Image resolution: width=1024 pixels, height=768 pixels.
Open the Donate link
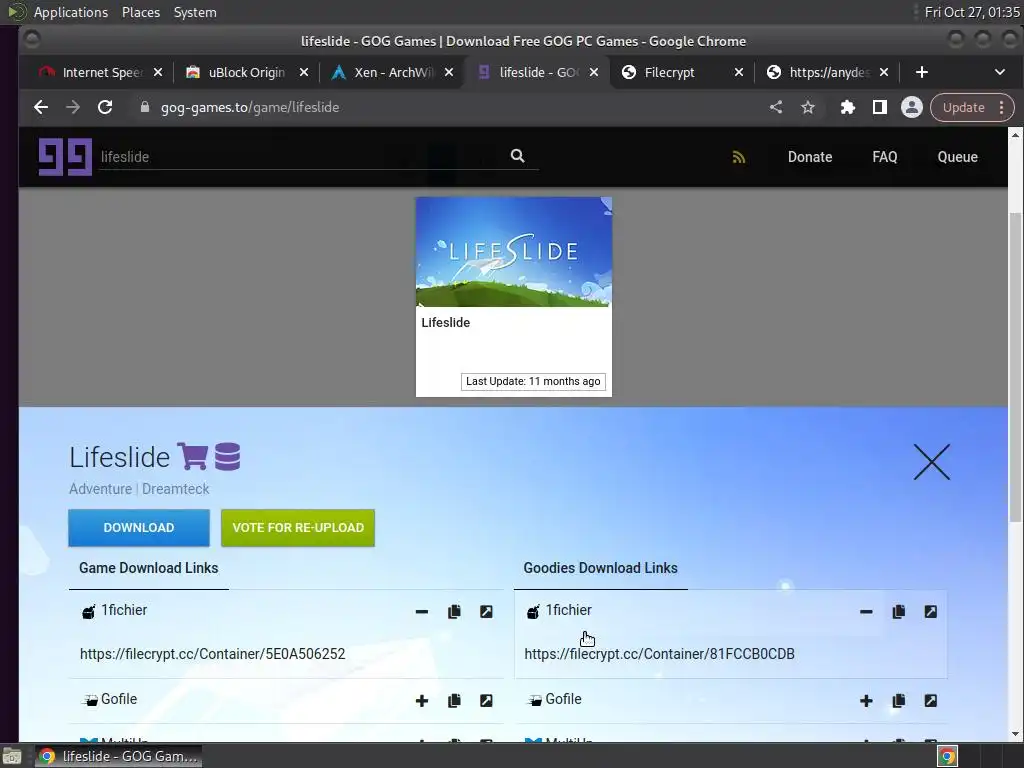coord(810,157)
